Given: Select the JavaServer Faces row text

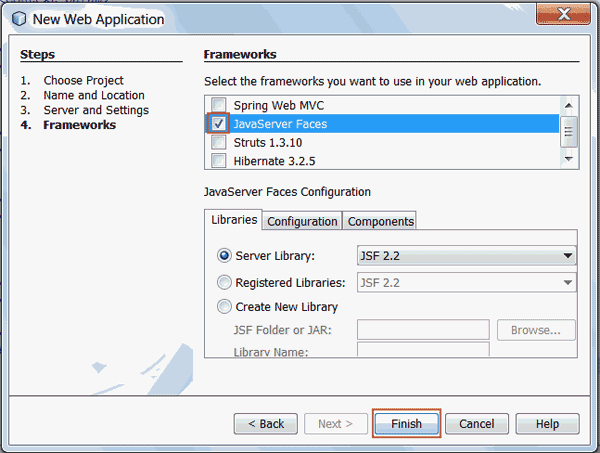Looking at the screenshot, I should (280, 124).
